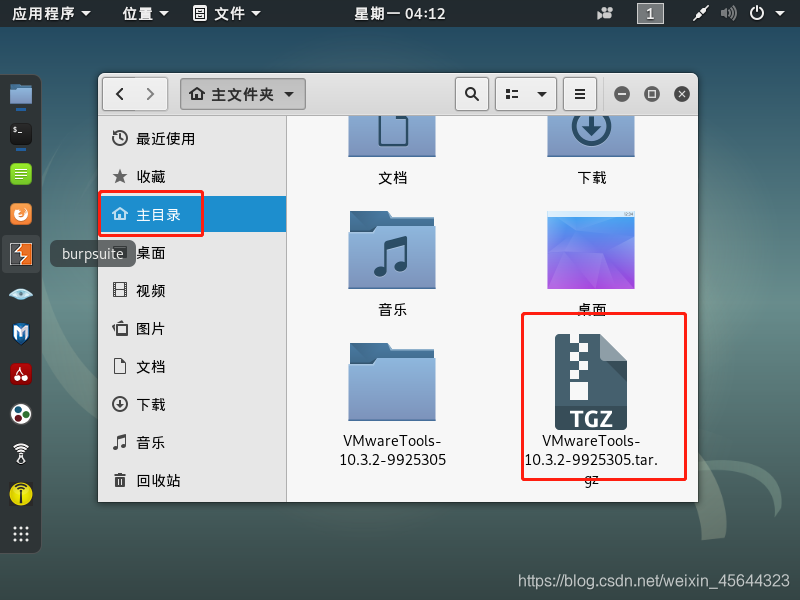
Task: Click the power icon in top bar
Action: click(x=757, y=13)
